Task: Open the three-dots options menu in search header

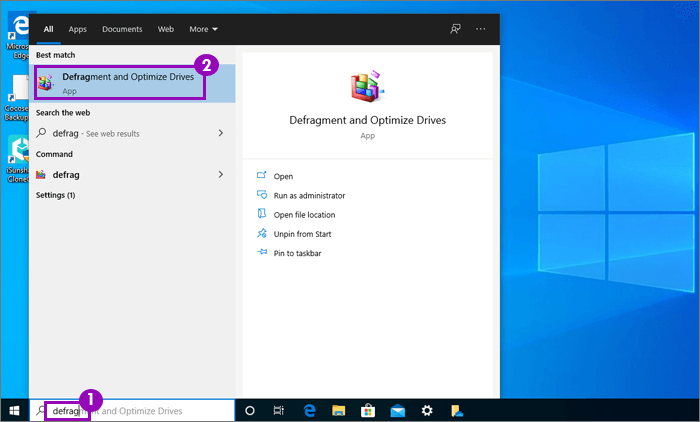Action: [x=480, y=29]
